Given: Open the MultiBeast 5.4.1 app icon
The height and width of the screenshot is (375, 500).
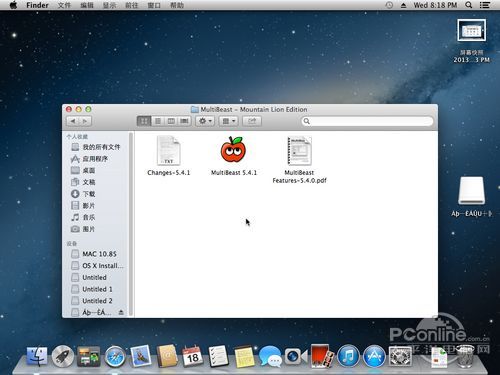Looking at the screenshot, I should (233, 150).
